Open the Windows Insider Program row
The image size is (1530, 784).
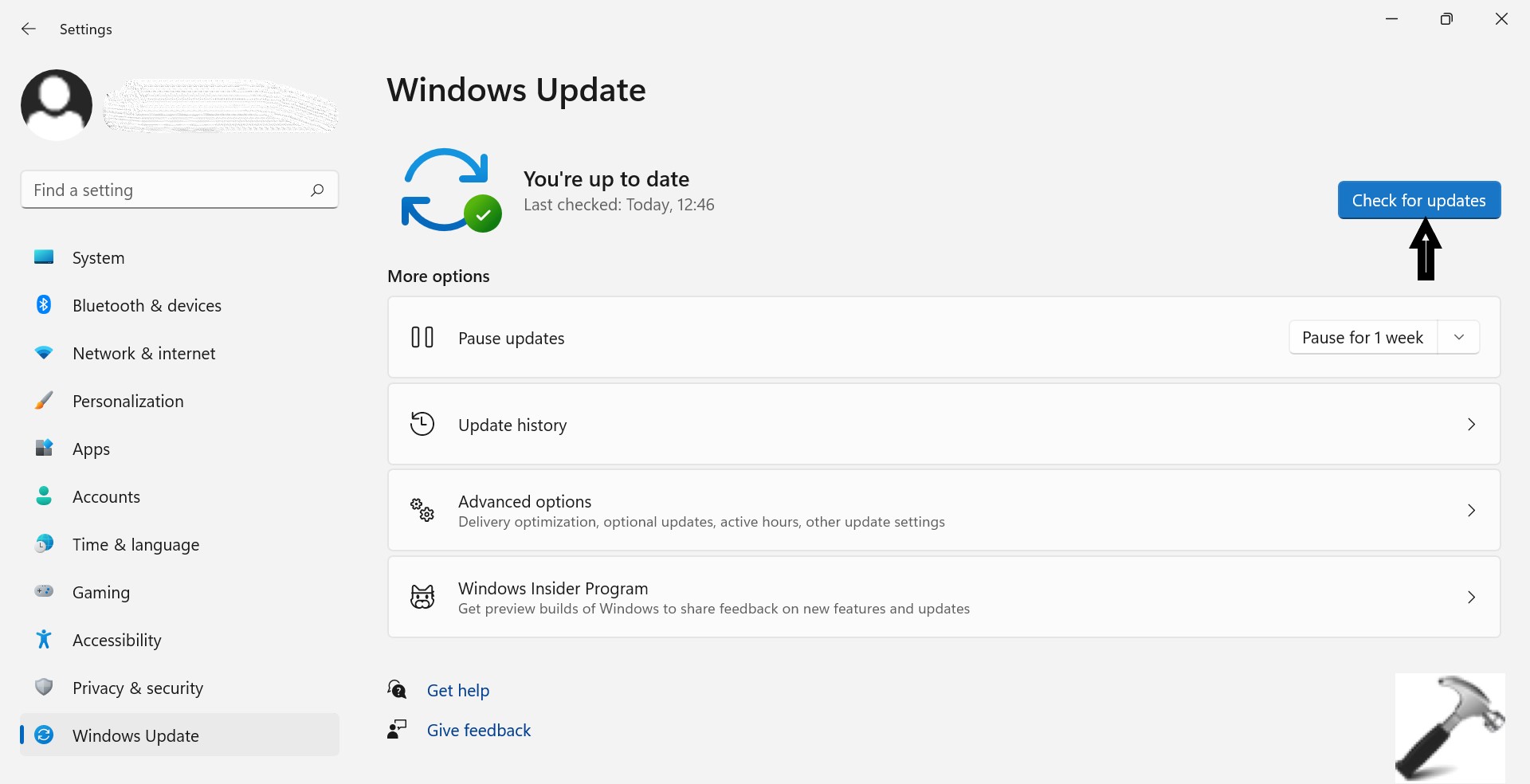pyautogui.click(x=944, y=597)
